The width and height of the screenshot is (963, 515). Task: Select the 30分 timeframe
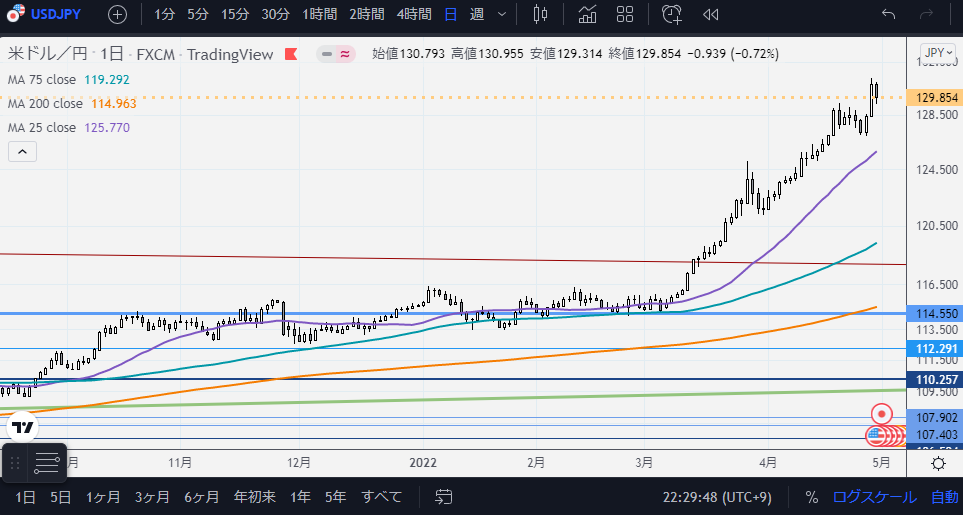tap(275, 15)
